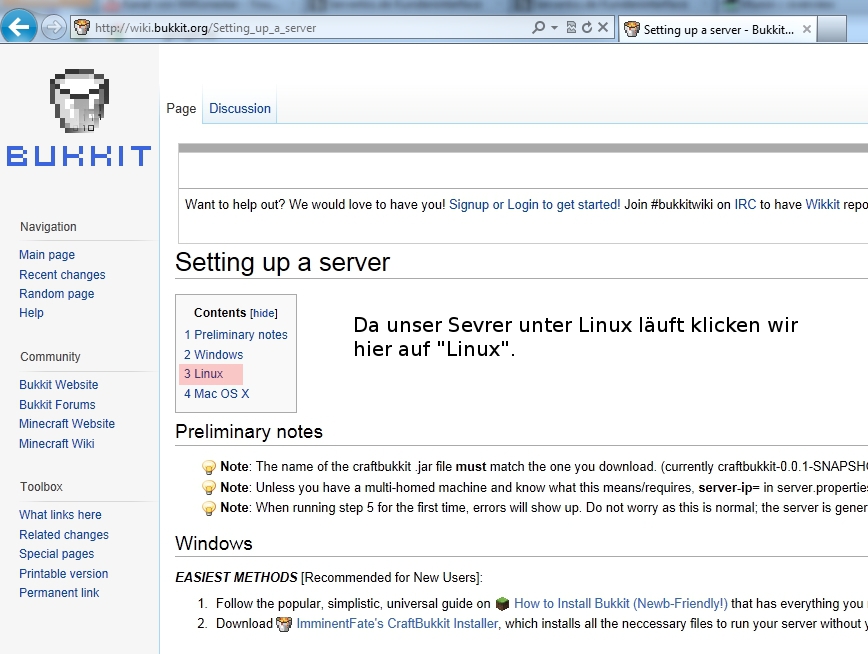Click the browser Forward arrow button
This screenshot has width=868, height=654.
[54, 27]
